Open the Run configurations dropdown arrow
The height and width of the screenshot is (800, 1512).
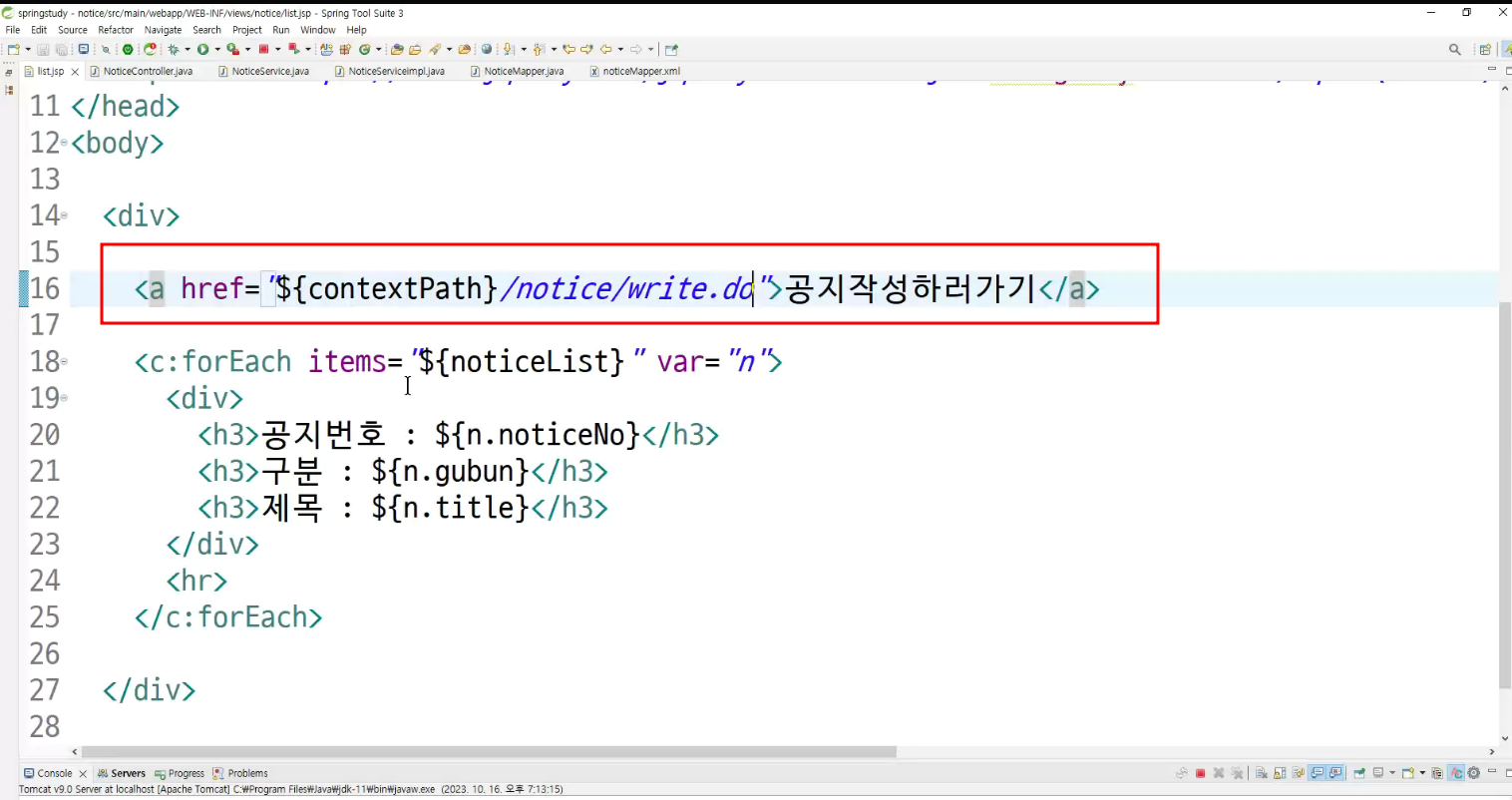[216, 49]
